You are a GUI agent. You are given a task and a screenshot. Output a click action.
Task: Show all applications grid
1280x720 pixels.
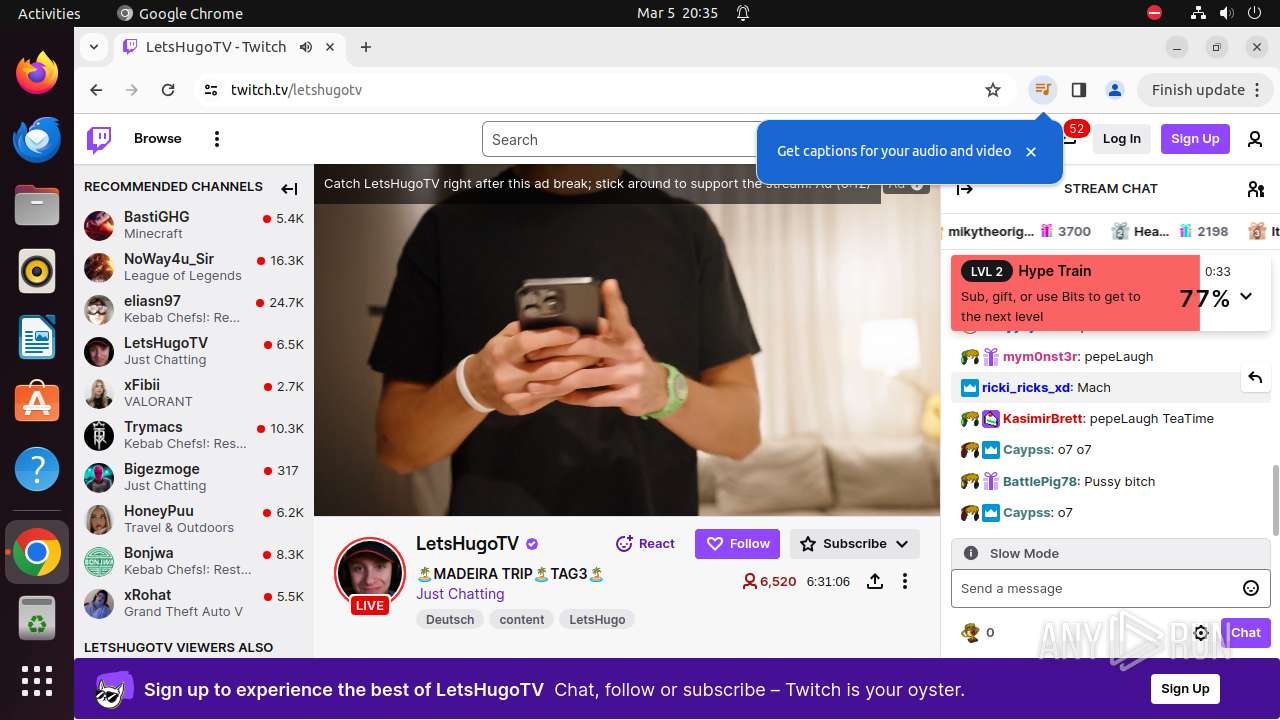(x=37, y=681)
